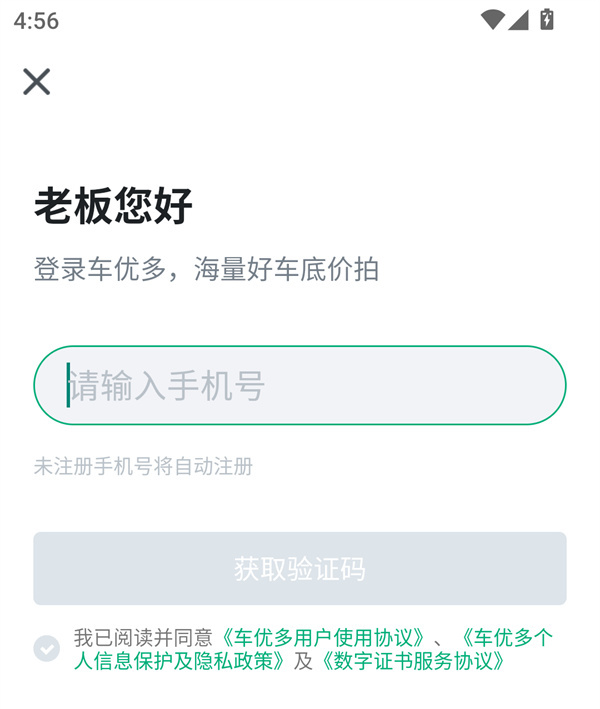The image size is (600, 709).
Task: Click the empty right side of phone field
Action: pos(450,386)
